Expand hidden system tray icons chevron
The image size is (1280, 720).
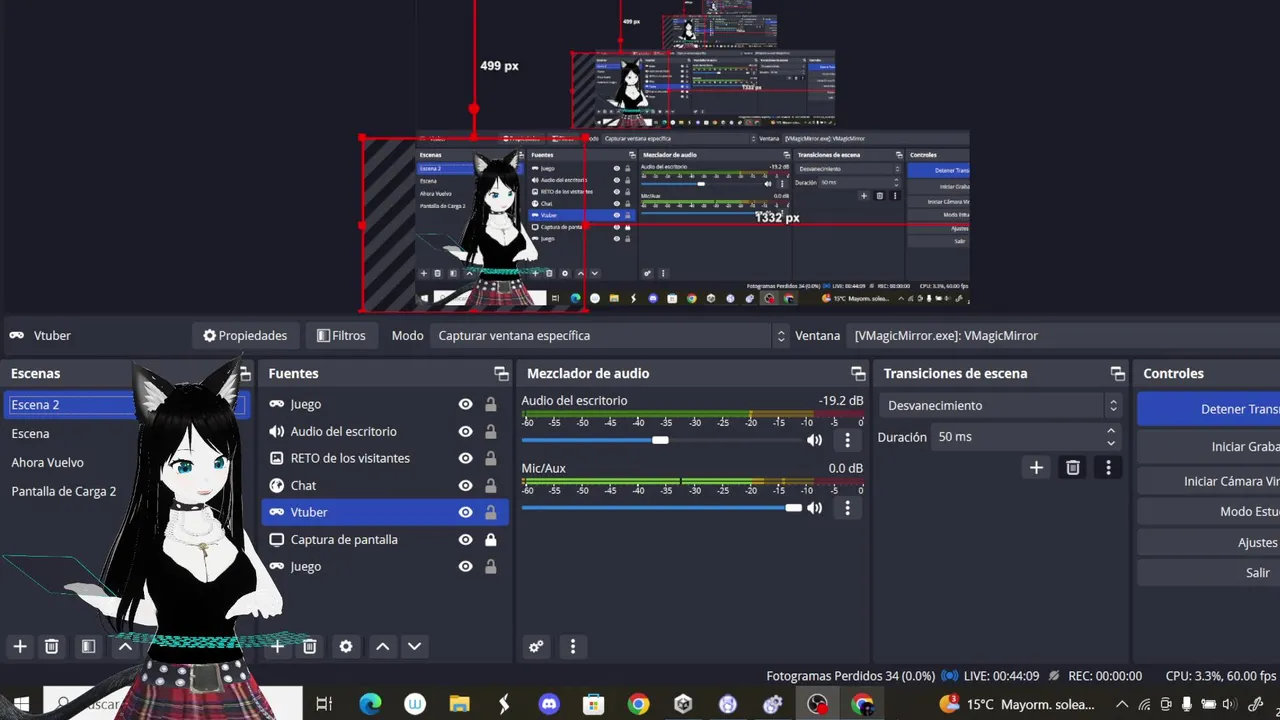click(x=1122, y=704)
